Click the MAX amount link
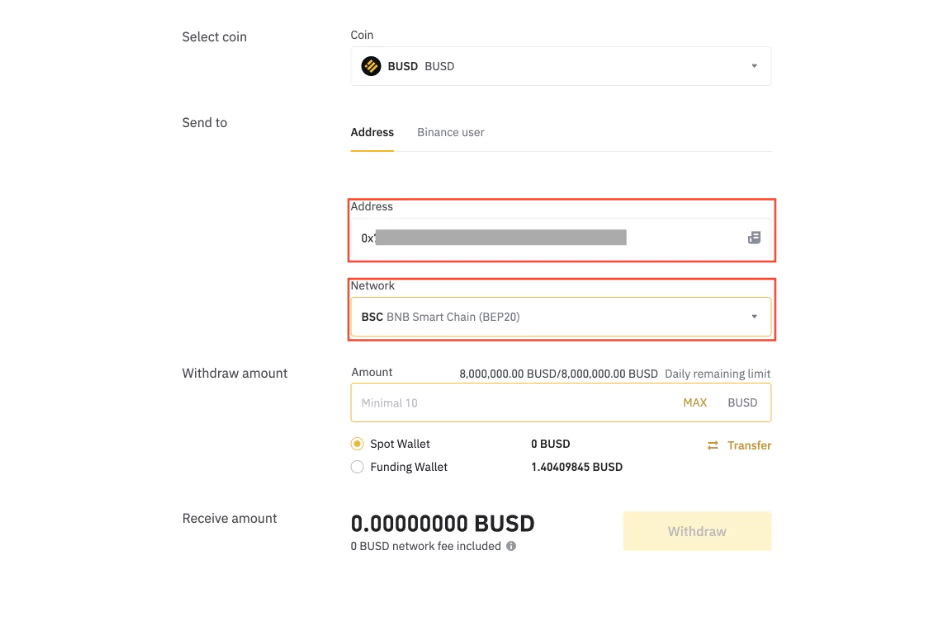 [x=695, y=402]
